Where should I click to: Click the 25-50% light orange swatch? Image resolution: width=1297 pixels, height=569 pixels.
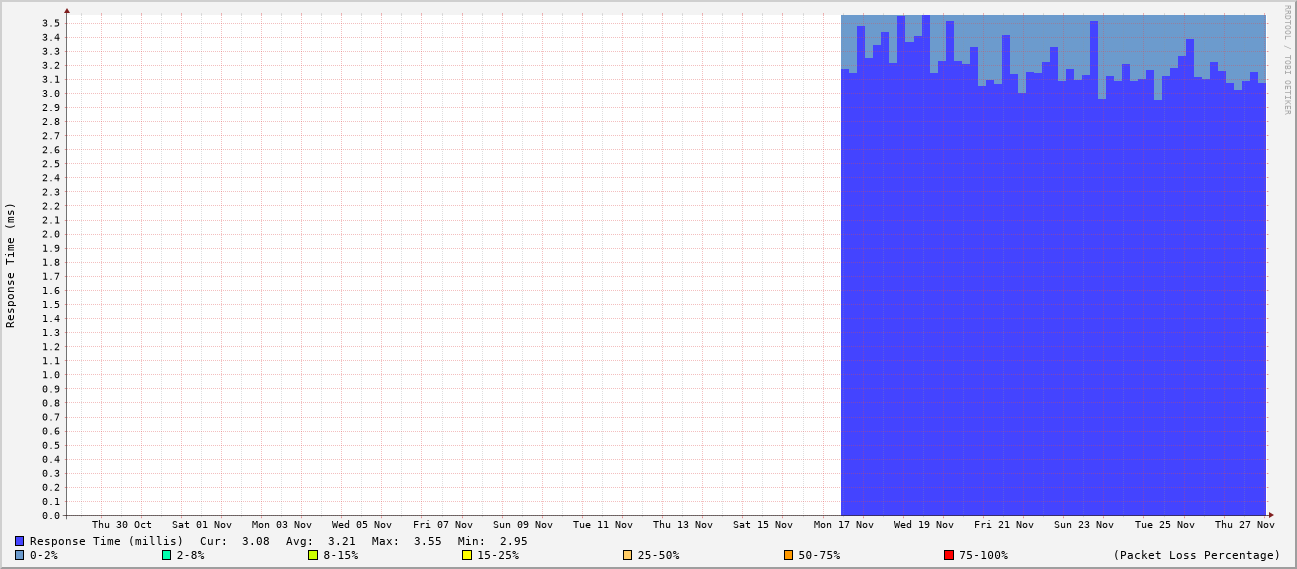pos(627,555)
